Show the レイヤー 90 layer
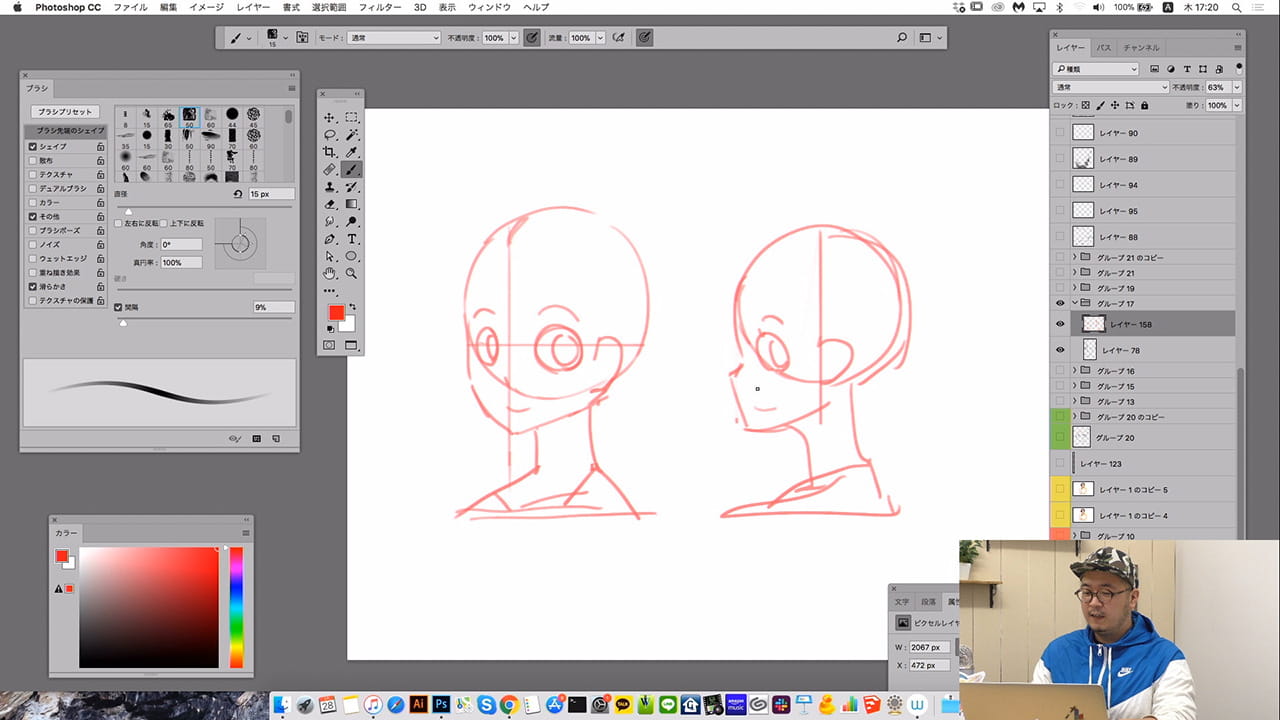 tap(1060, 132)
